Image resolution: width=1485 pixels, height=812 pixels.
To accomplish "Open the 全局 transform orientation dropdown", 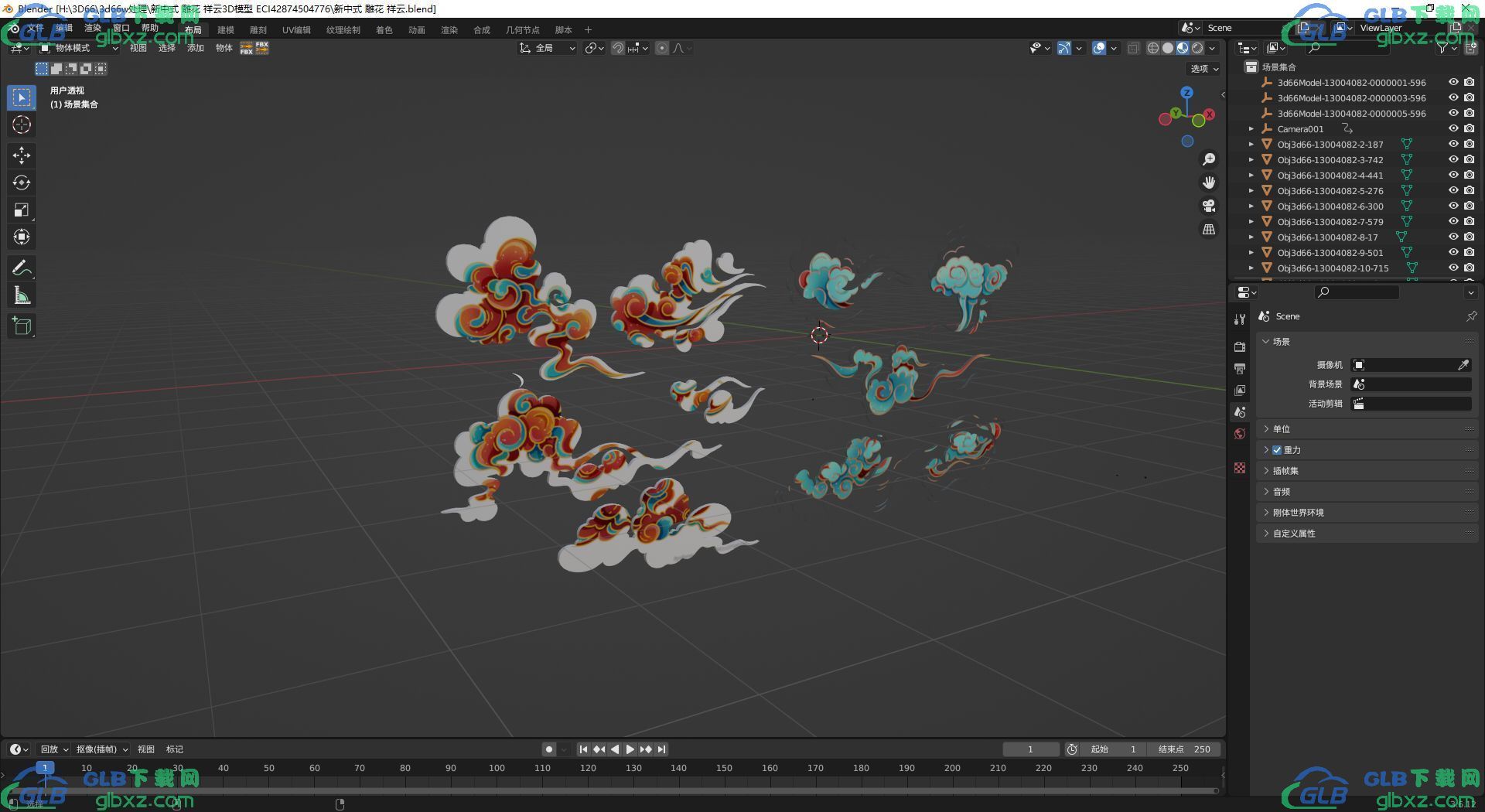I will point(548,48).
